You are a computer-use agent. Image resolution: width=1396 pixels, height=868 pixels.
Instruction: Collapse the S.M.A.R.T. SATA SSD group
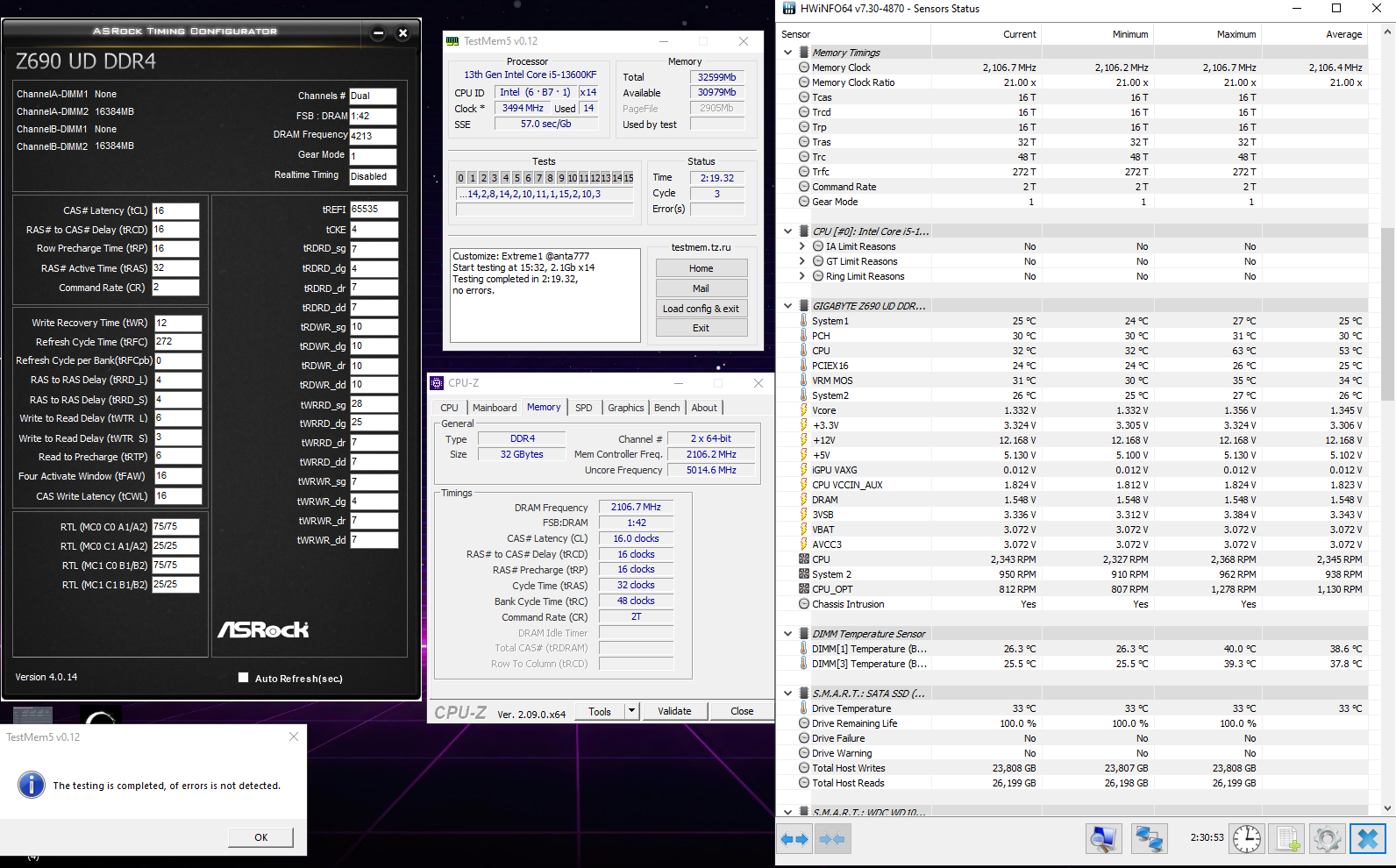click(788, 694)
